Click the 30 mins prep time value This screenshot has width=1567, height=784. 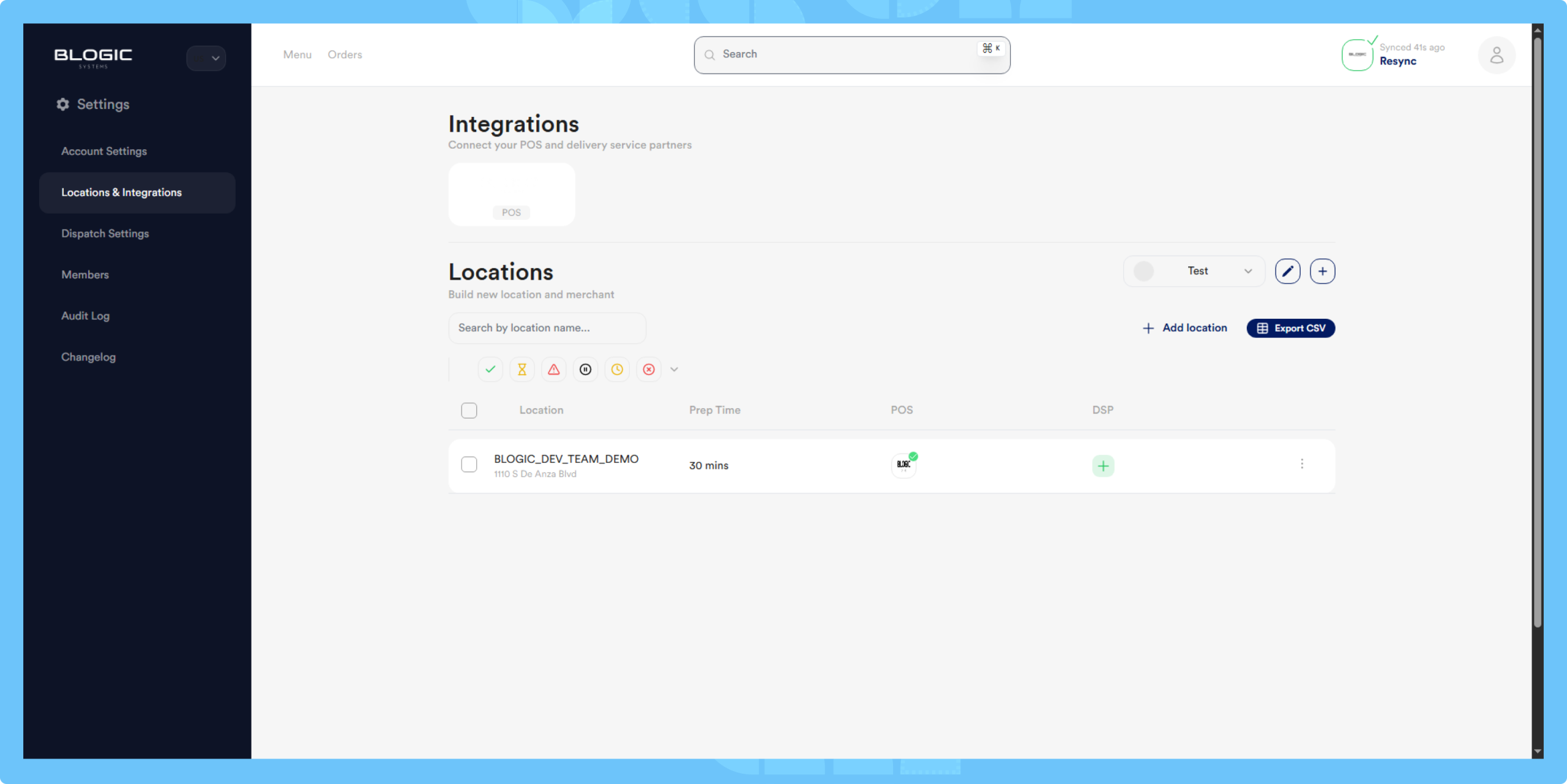[709, 465]
